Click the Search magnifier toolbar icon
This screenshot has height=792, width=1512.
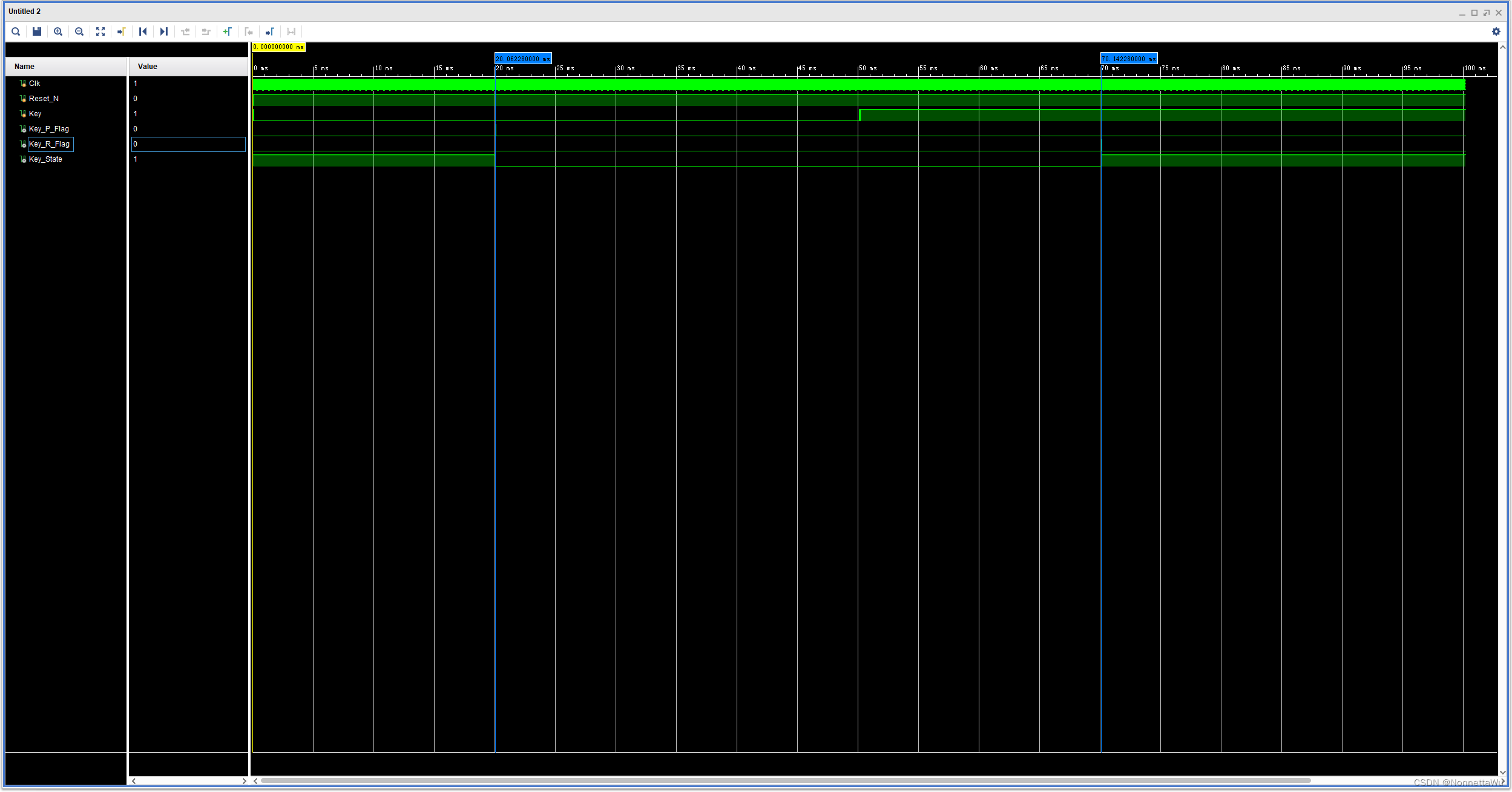(x=16, y=31)
